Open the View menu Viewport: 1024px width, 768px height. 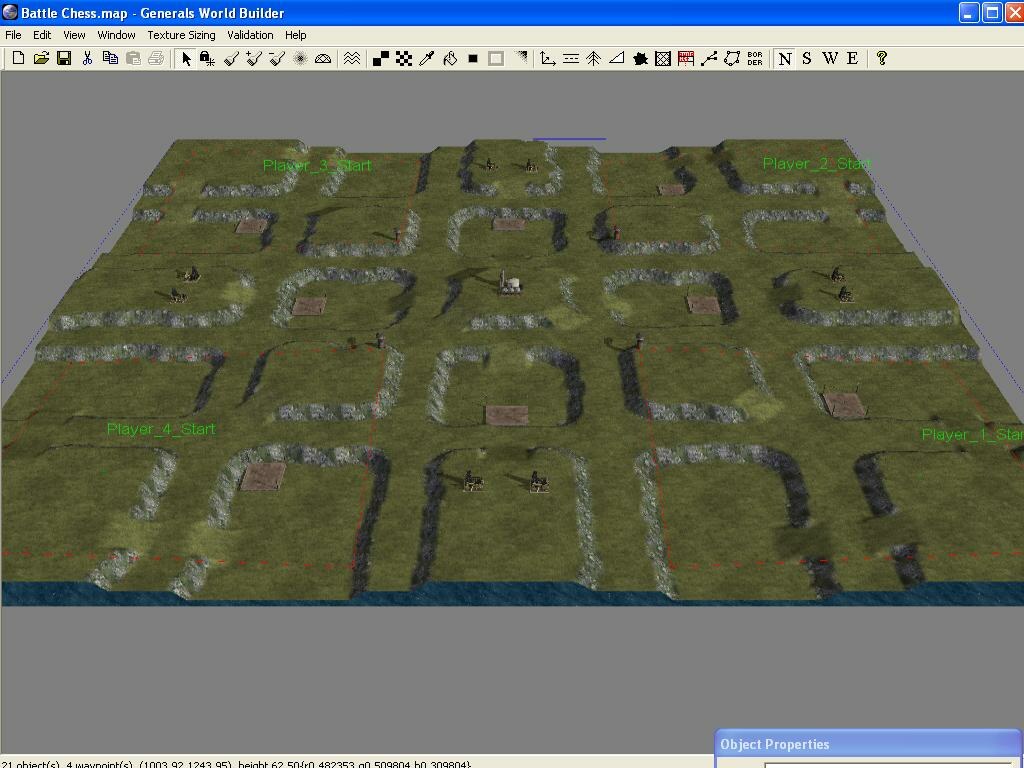coord(74,35)
